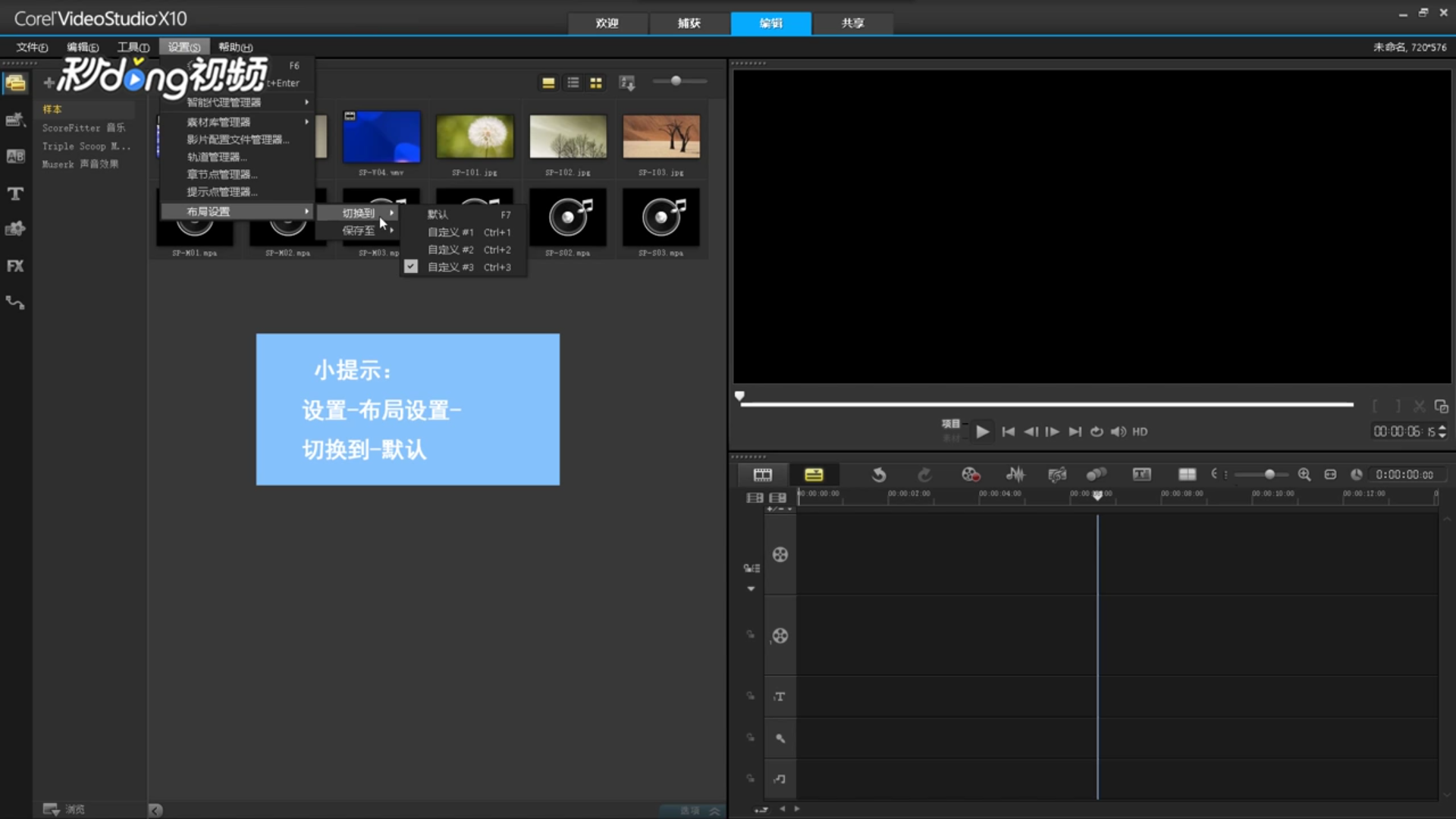The width and height of the screenshot is (1456, 819).
Task: Click the undo arrow in timeline toolbar
Action: (x=878, y=475)
